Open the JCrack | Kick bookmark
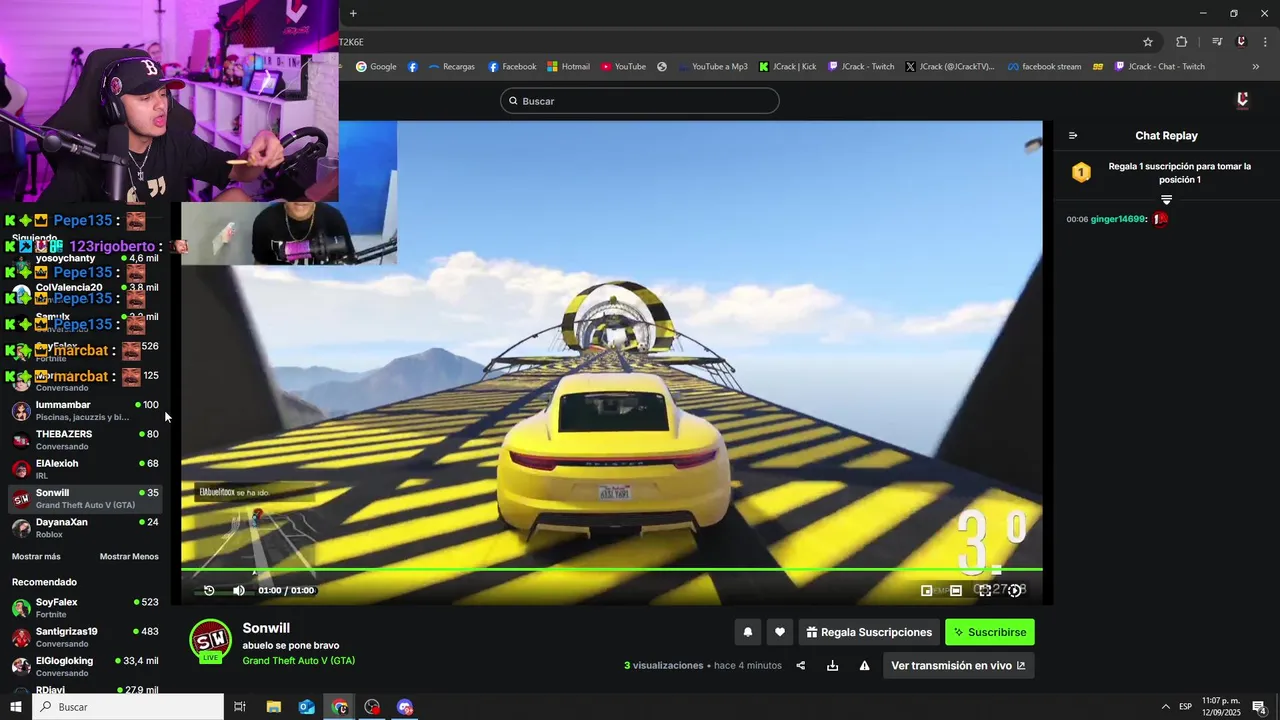Viewport: 1280px width, 720px height. pyautogui.click(x=788, y=67)
